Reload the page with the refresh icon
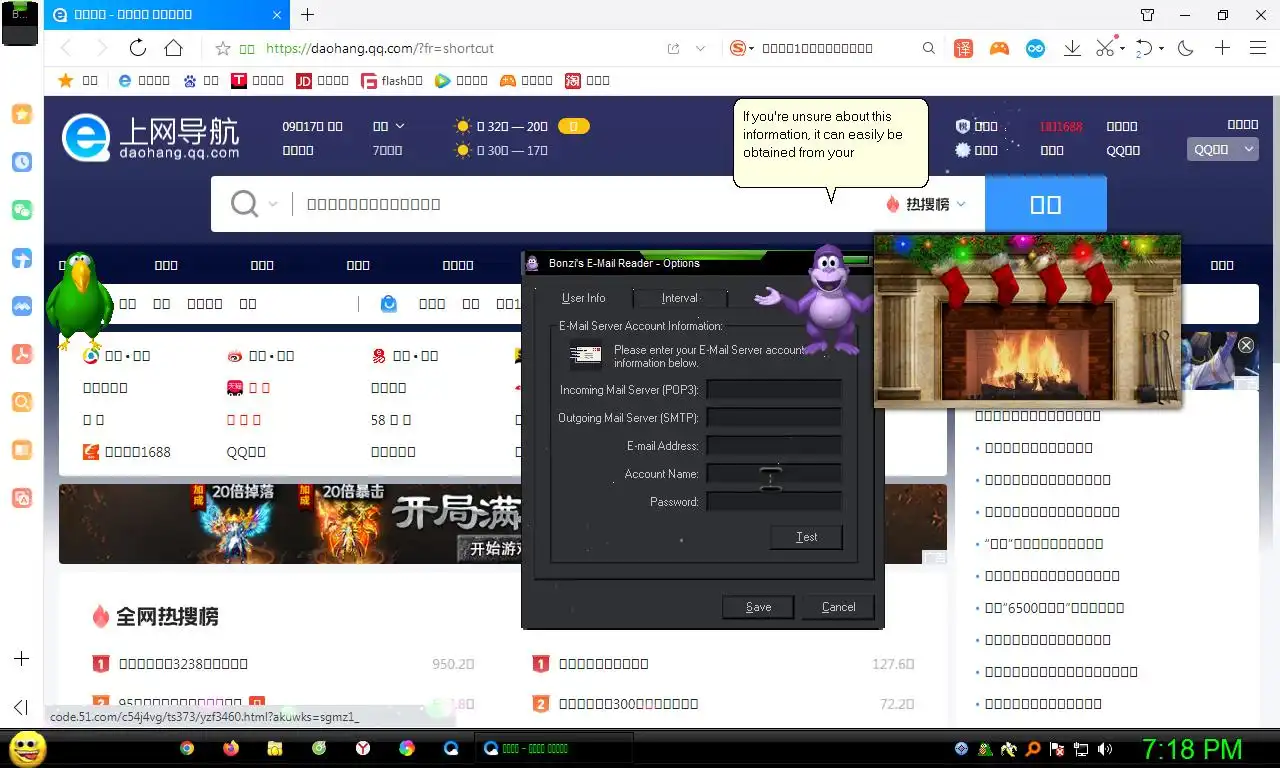Screen dimensions: 1280x768 (138, 48)
